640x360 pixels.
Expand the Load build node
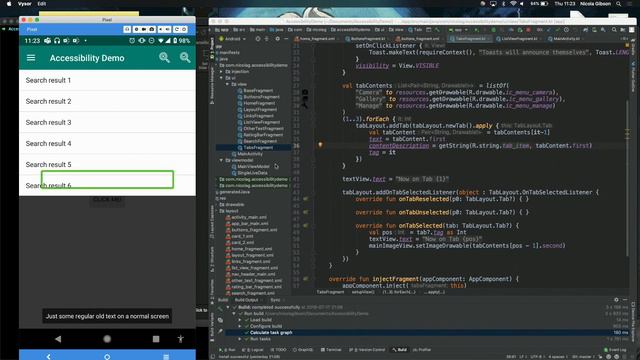pyautogui.click(x=240, y=320)
